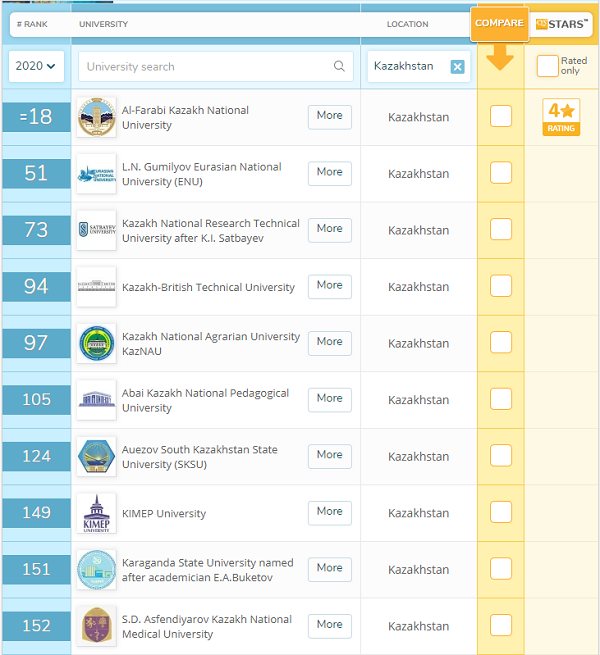600x655 pixels.
Task: Check compare box for Abai Kazakh Pedagogical
Action: 501,399
